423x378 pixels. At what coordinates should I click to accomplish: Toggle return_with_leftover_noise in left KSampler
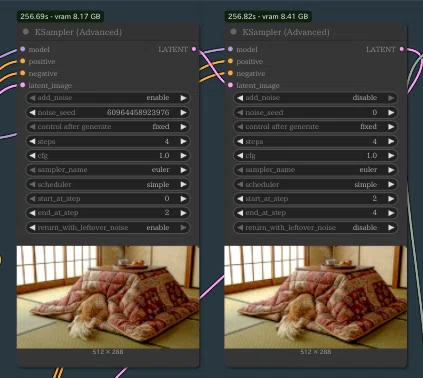108,228
